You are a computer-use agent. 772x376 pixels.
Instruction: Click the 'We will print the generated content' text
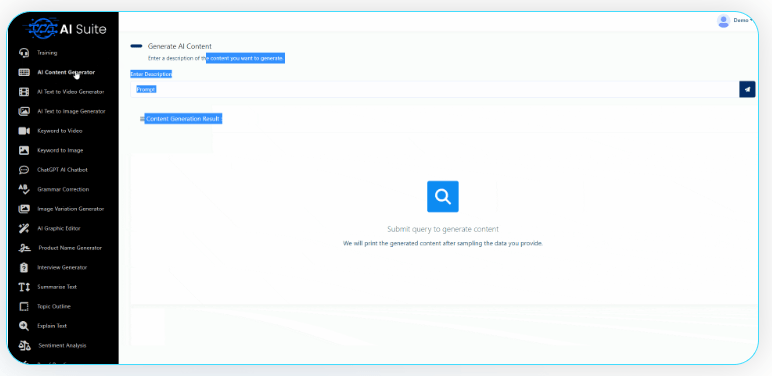pos(443,244)
